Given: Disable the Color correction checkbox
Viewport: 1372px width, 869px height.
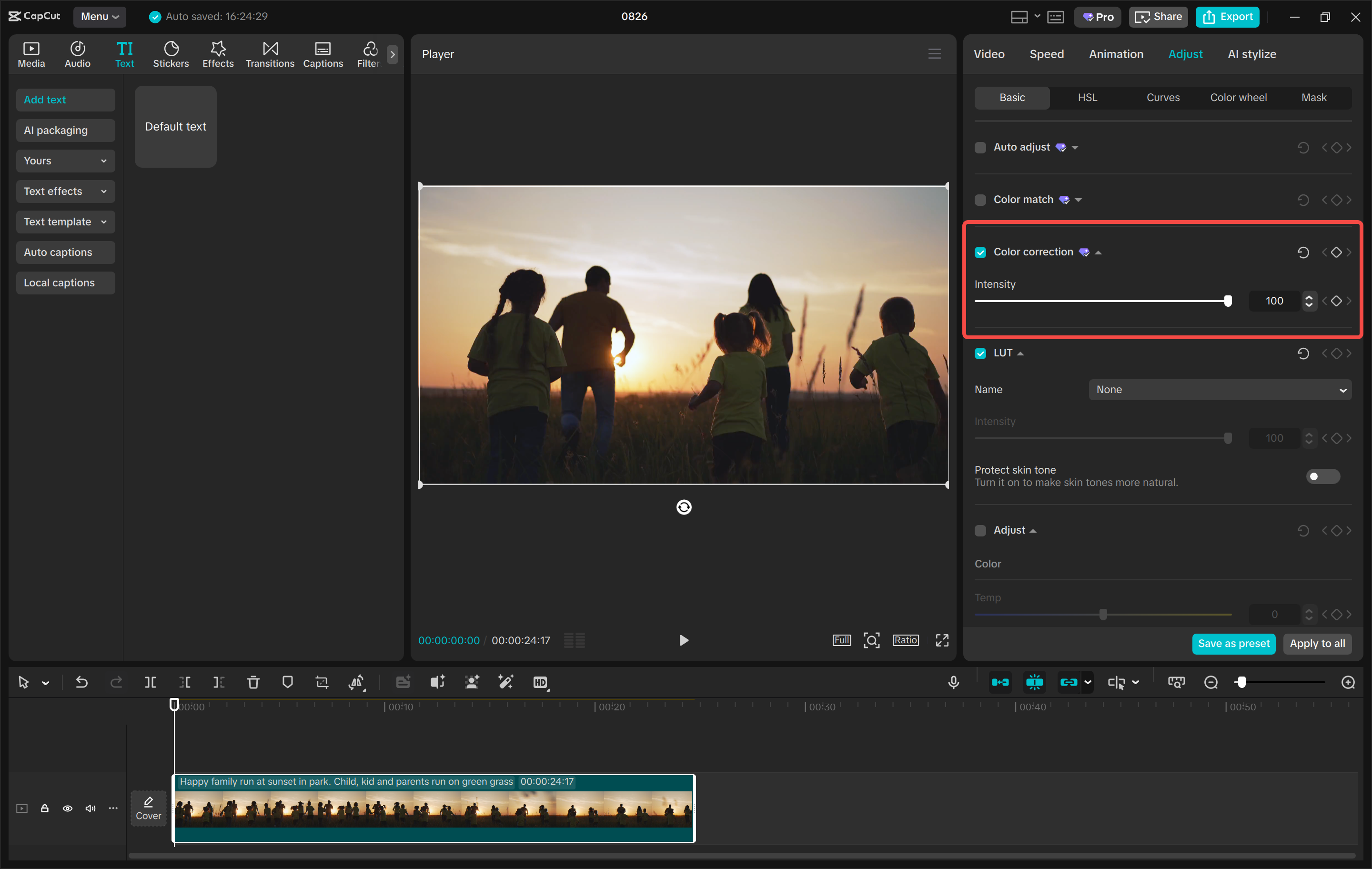Looking at the screenshot, I should point(980,251).
